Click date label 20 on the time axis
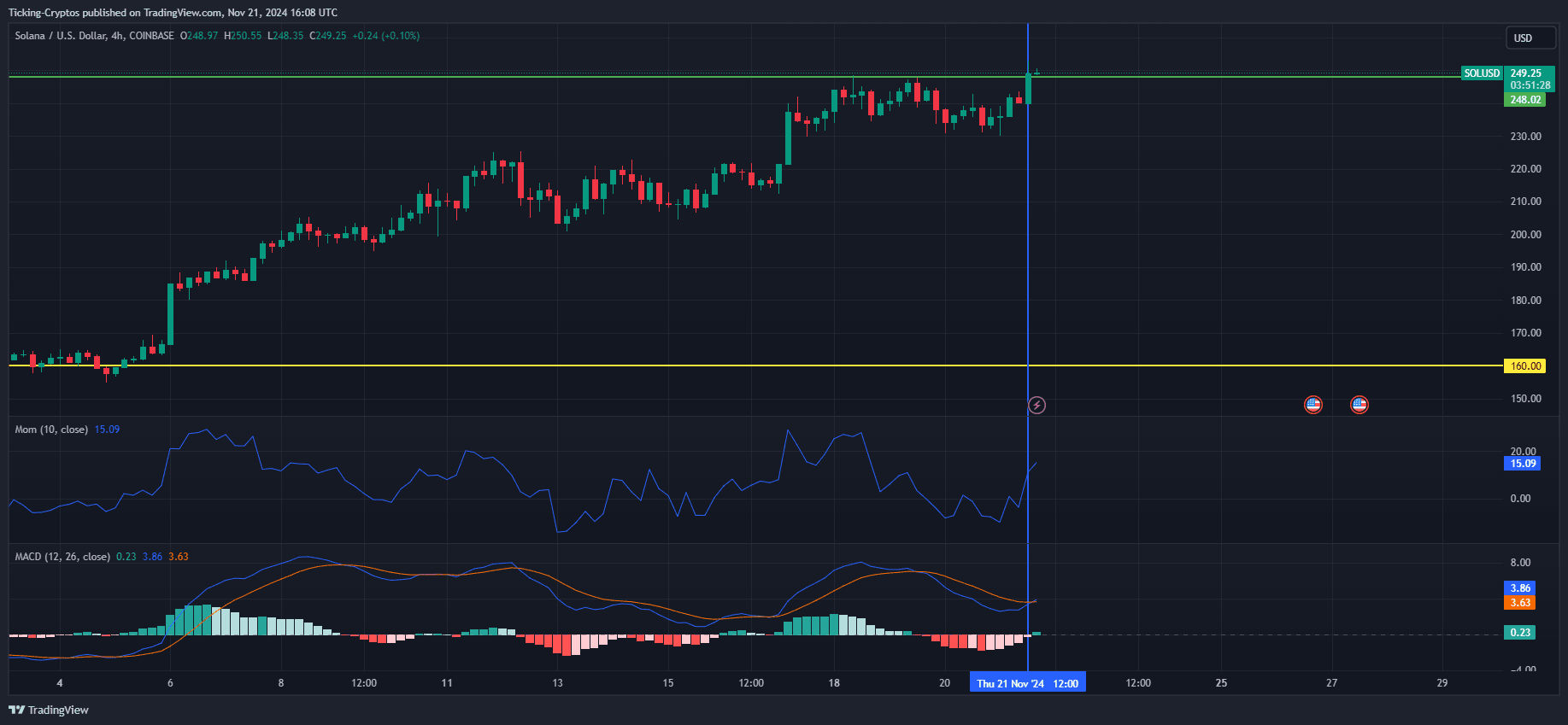The width and height of the screenshot is (1568, 725). coord(944,683)
